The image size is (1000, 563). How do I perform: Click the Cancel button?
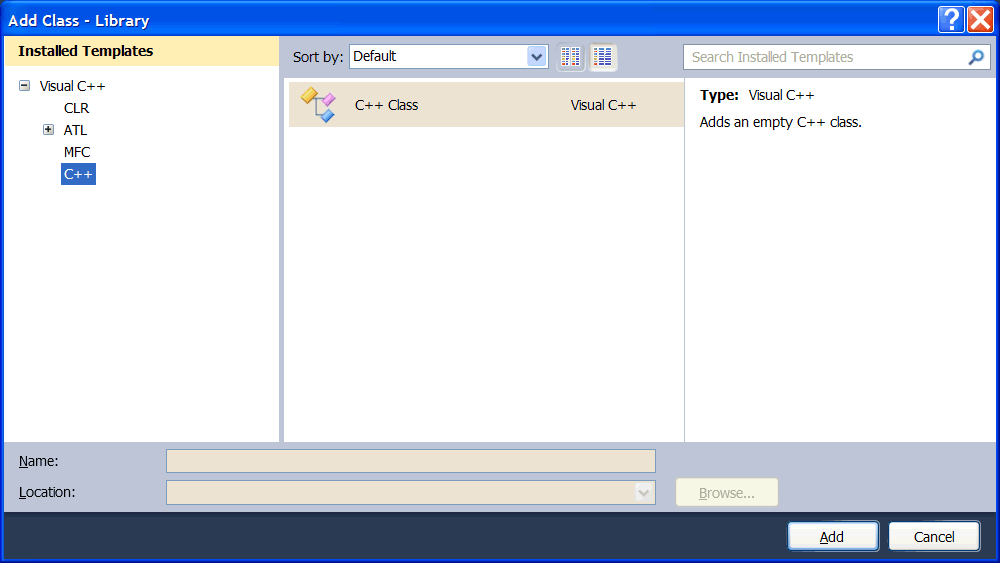pyautogui.click(x=934, y=536)
